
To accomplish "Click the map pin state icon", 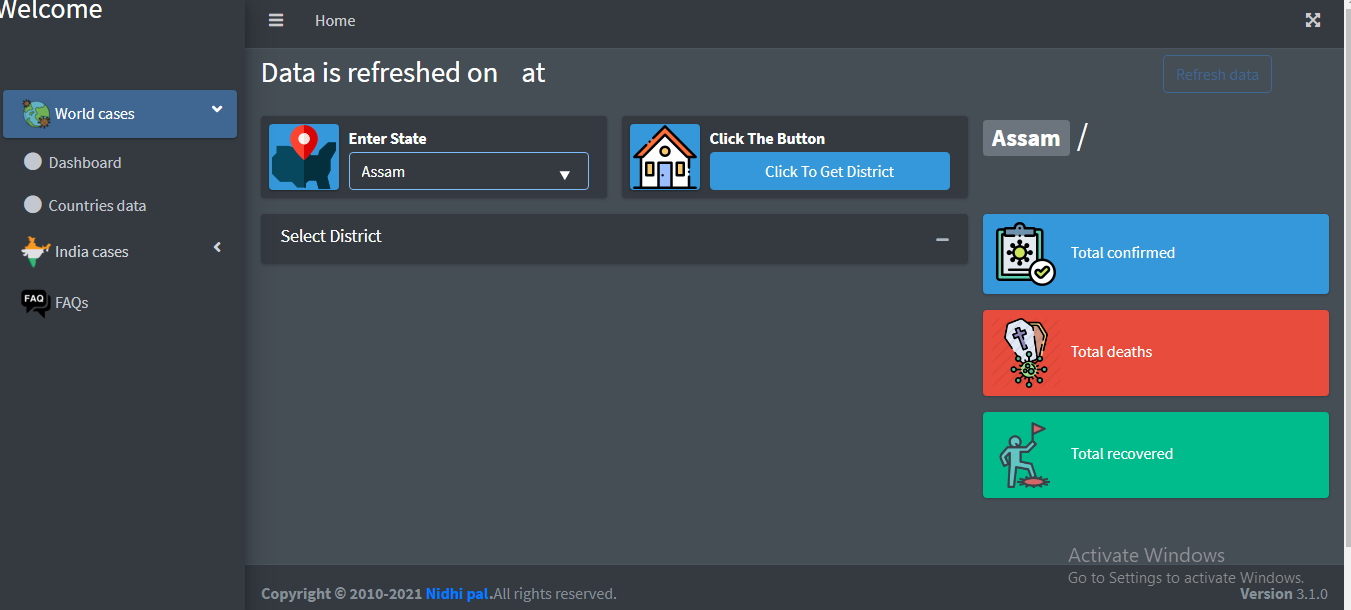I will pos(303,157).
